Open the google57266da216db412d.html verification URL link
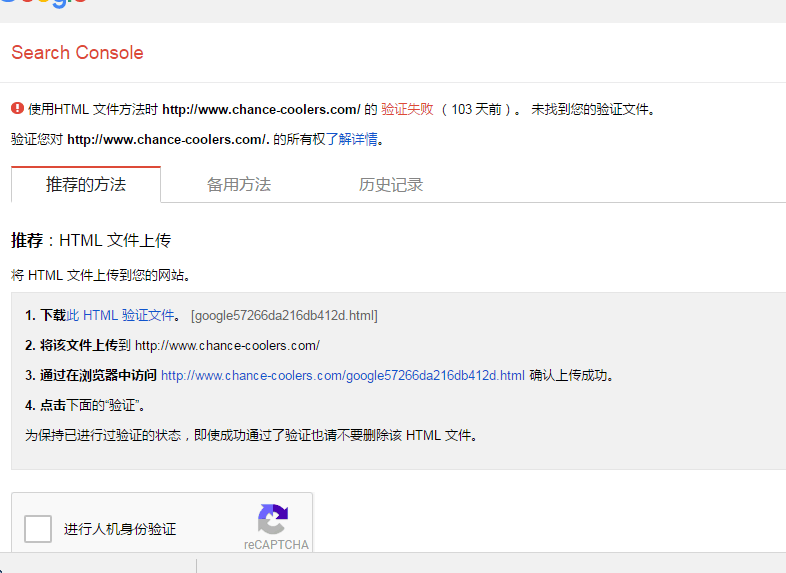Image resolution: width=786 pixels, height=573 pixels. point(342,376)
